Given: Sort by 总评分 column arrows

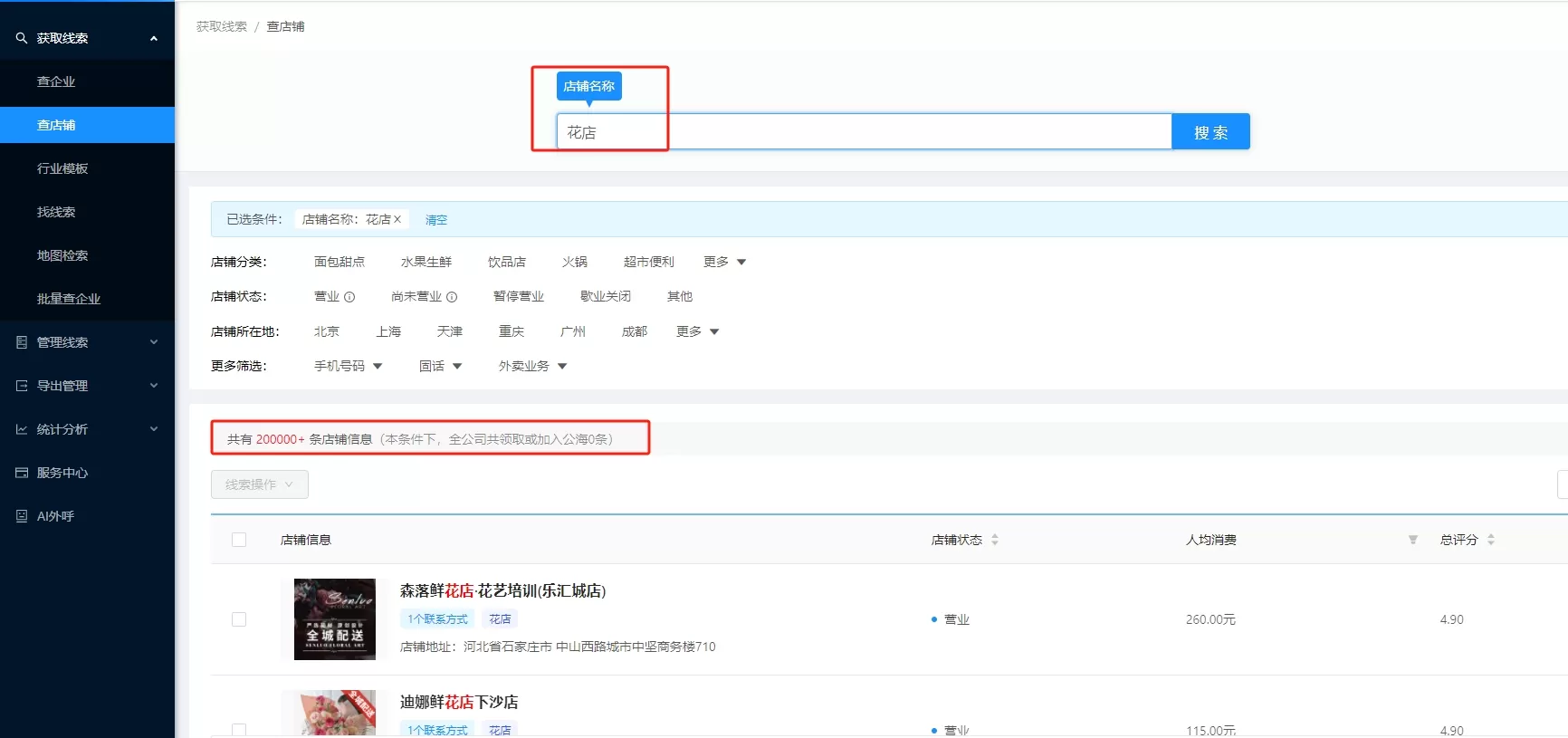Looking at the screenshot, I should coord(1491,540).
